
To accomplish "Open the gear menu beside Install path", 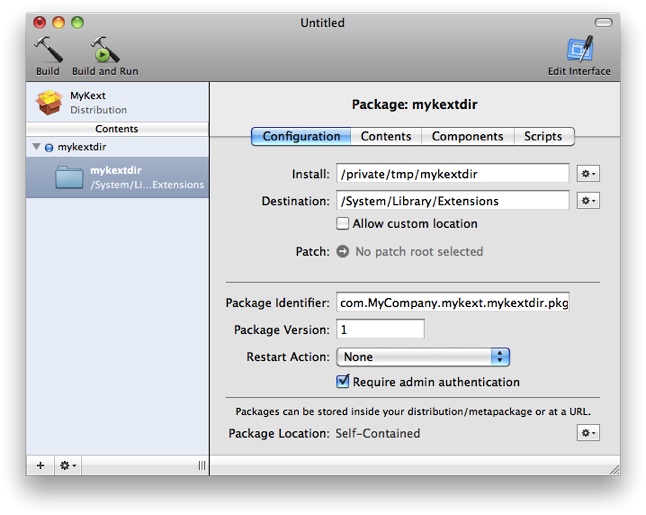I will click(588, 174).
